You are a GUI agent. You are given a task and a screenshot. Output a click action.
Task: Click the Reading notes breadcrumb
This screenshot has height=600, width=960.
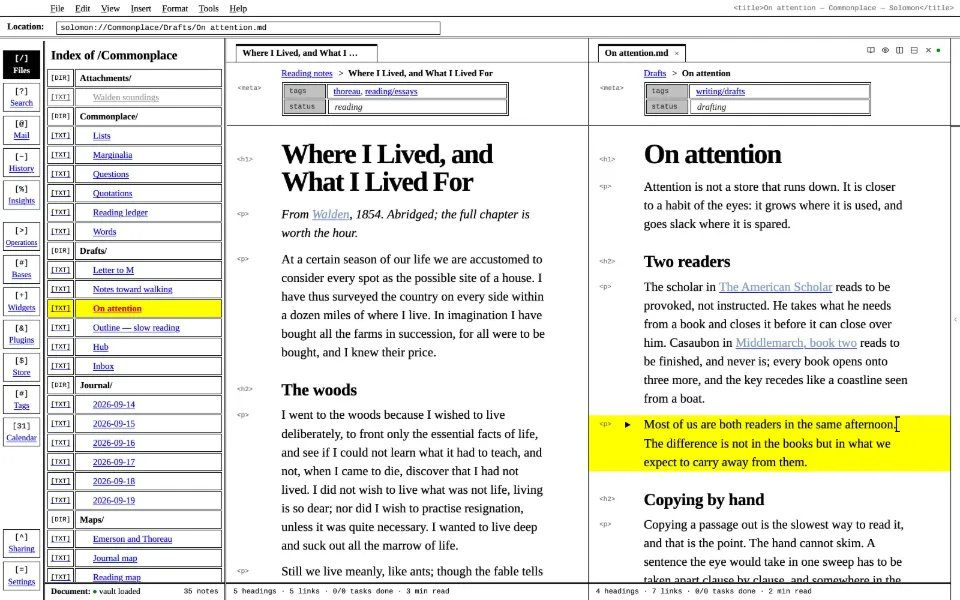[307, 73]
